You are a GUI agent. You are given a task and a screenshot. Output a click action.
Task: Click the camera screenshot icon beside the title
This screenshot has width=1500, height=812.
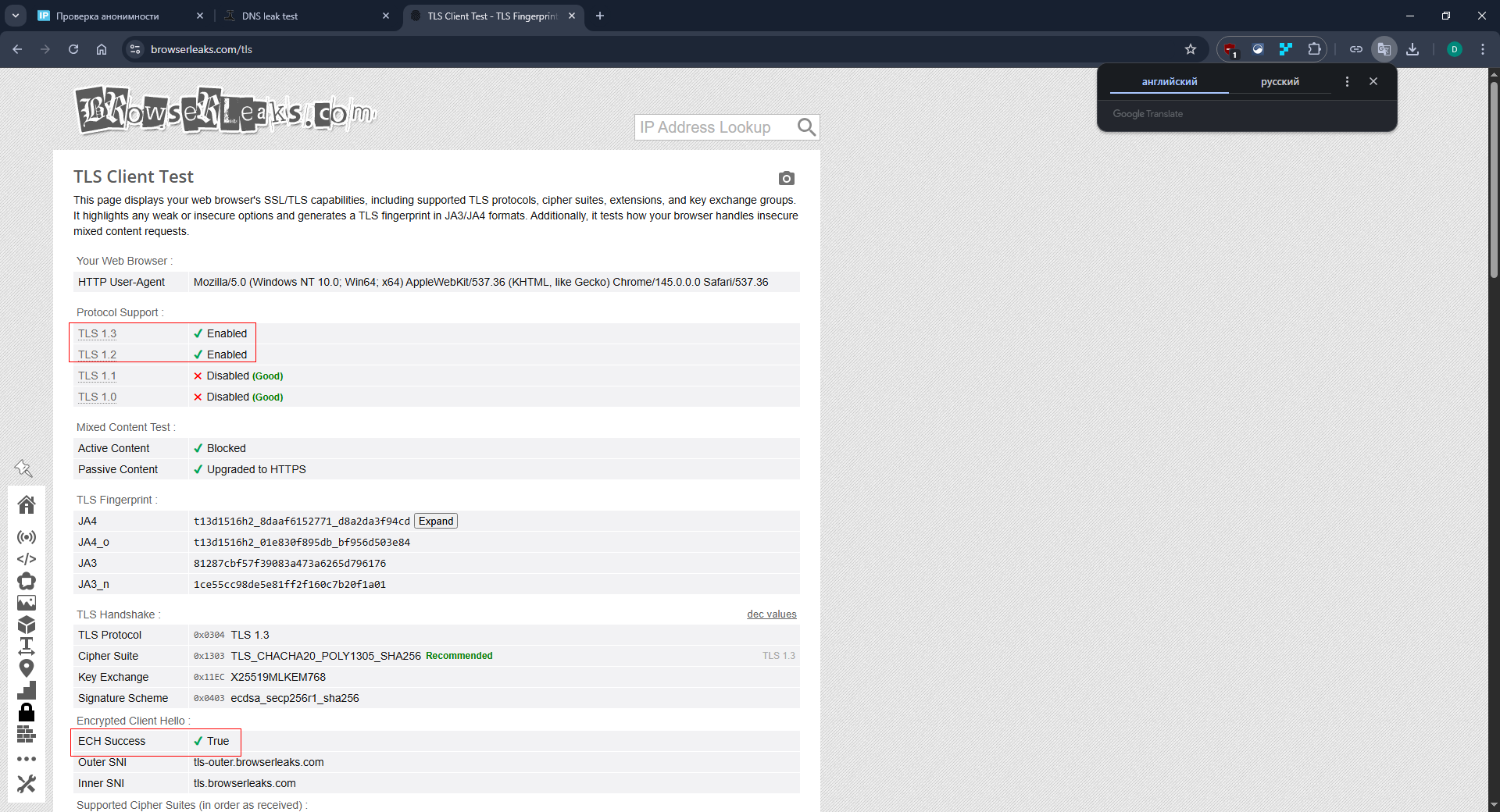click(786, 179)
